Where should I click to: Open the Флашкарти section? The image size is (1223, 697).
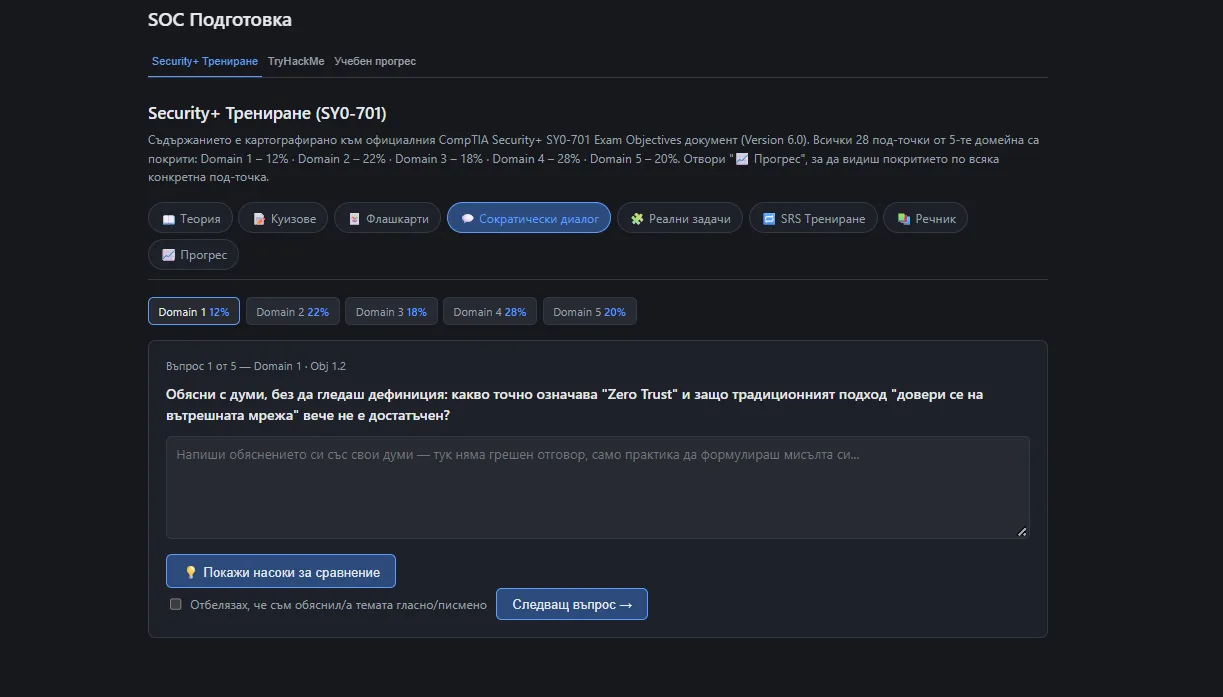387,218
